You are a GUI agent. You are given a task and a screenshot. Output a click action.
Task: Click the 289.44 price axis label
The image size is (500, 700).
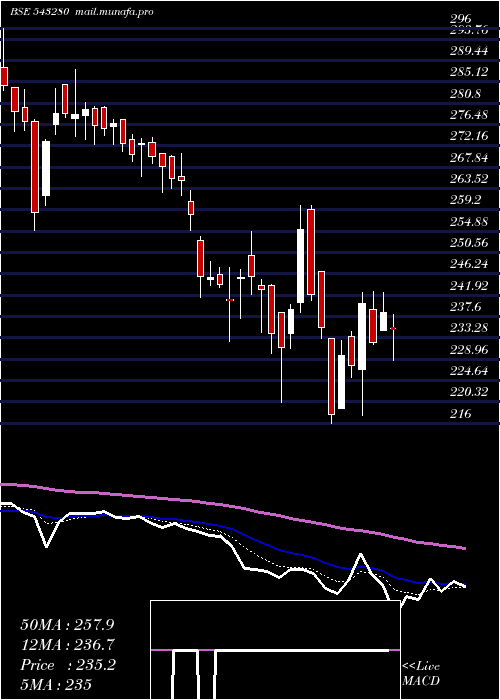click(469, 51)
